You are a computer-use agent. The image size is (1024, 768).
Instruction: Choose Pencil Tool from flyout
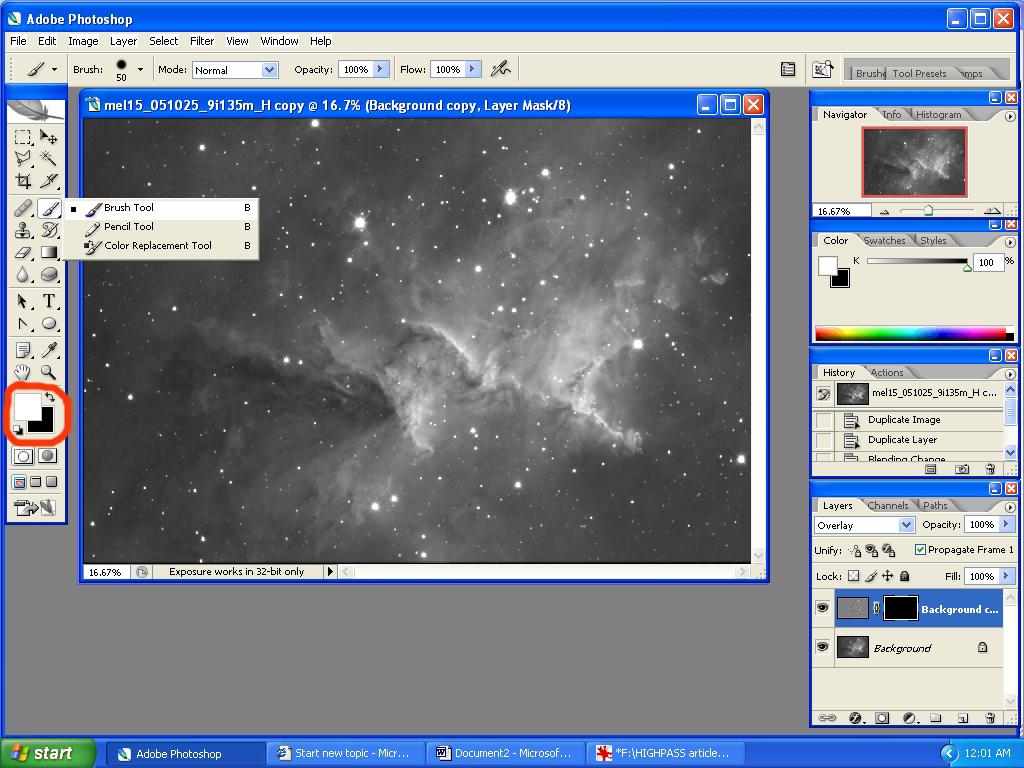[161, 226]
